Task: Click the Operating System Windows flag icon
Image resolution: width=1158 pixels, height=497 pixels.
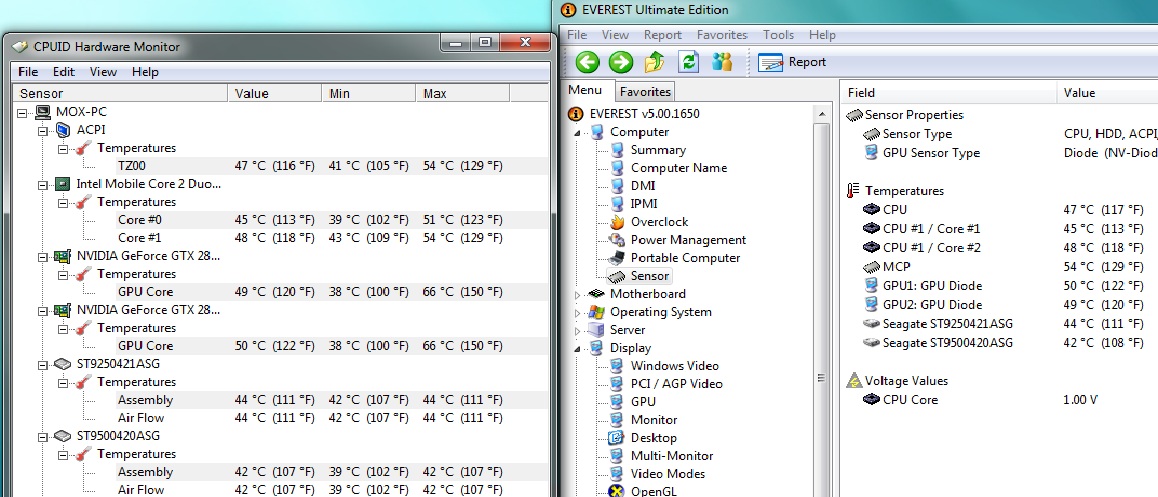Action: [596, 312]
